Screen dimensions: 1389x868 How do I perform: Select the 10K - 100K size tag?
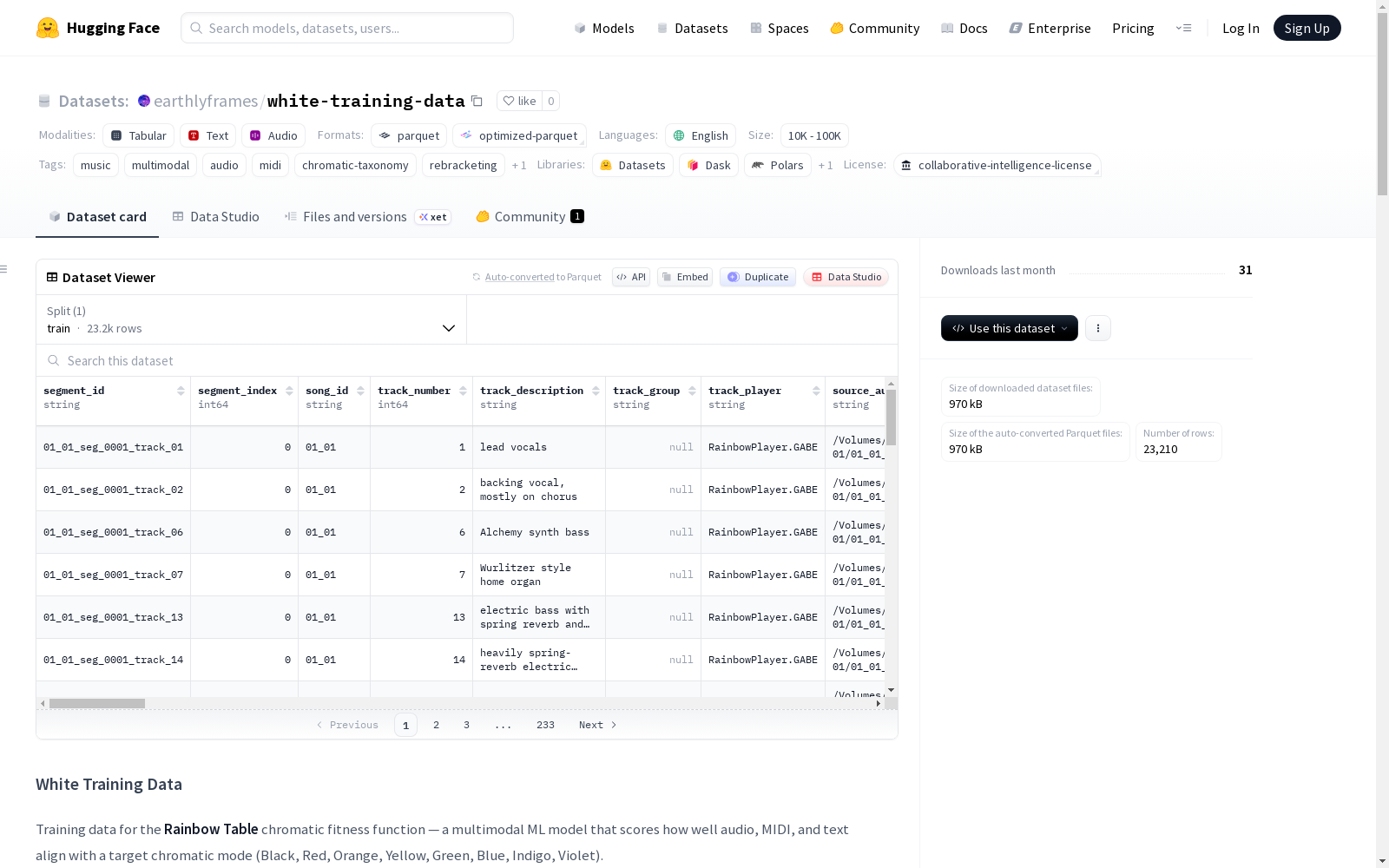[814, 135]
